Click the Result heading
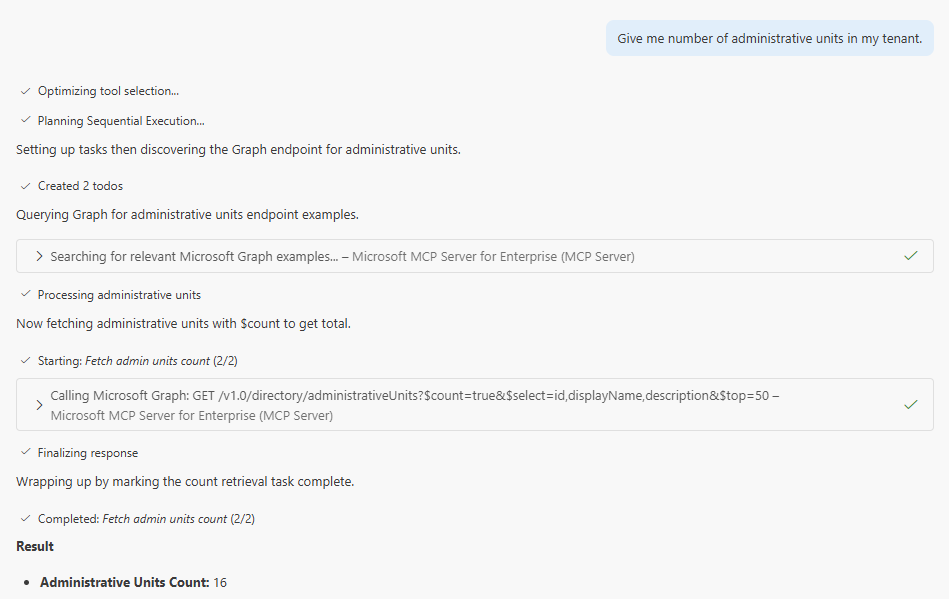The width and height of the screenshot is (949, 599). (x=35, y=547)
